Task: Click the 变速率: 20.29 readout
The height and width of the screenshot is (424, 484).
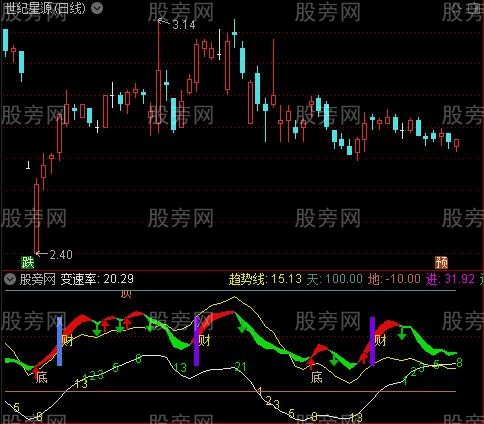Action: coord(97,279)
